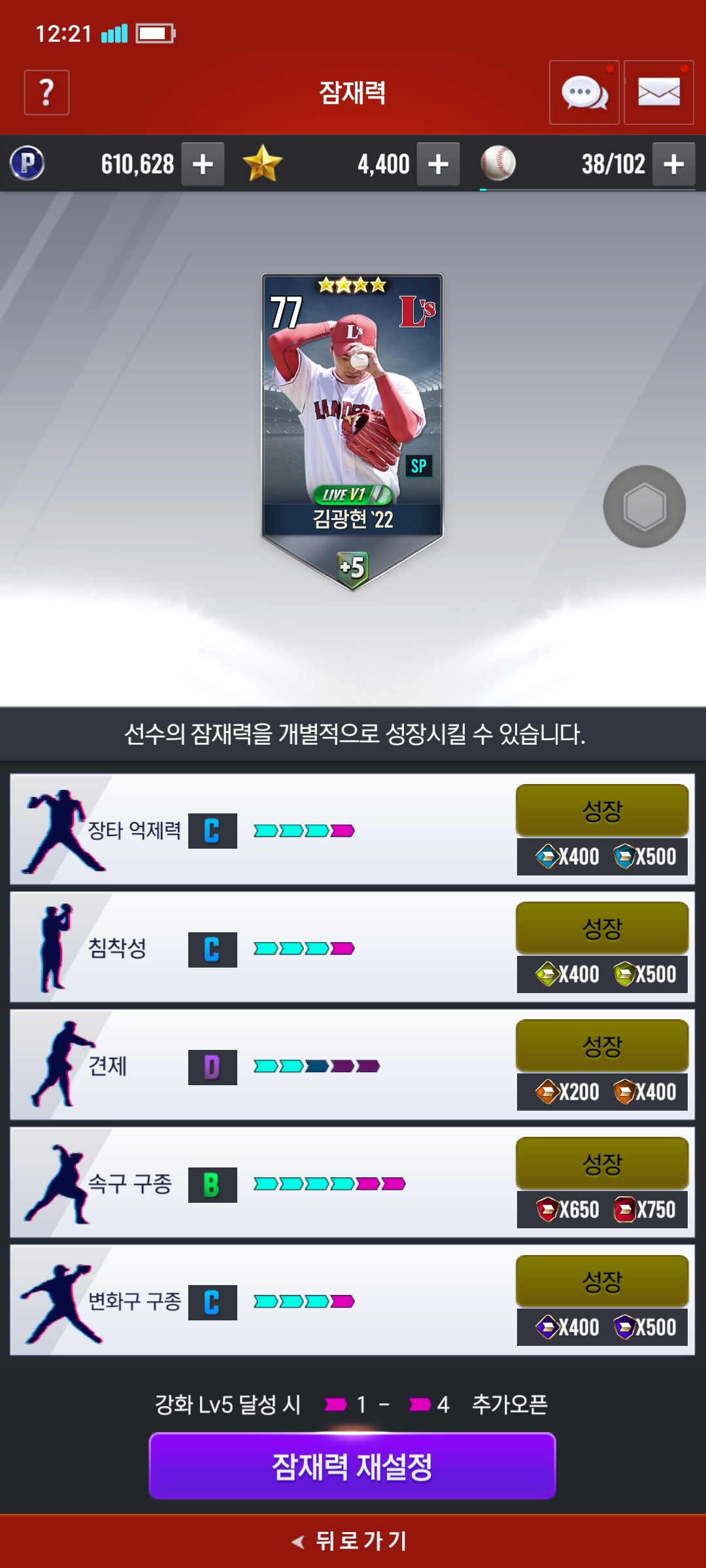Screen dimensions: 706x1568
Task: Tap the baseball stamina icon
Action: (498, 163)
